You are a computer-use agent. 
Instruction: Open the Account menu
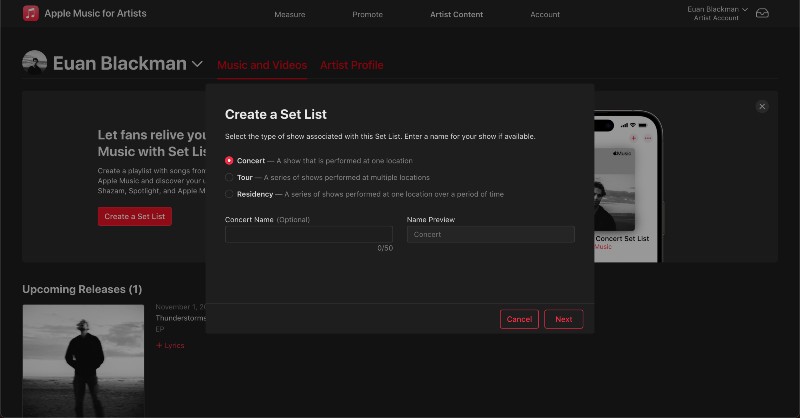tap(545, 14)
